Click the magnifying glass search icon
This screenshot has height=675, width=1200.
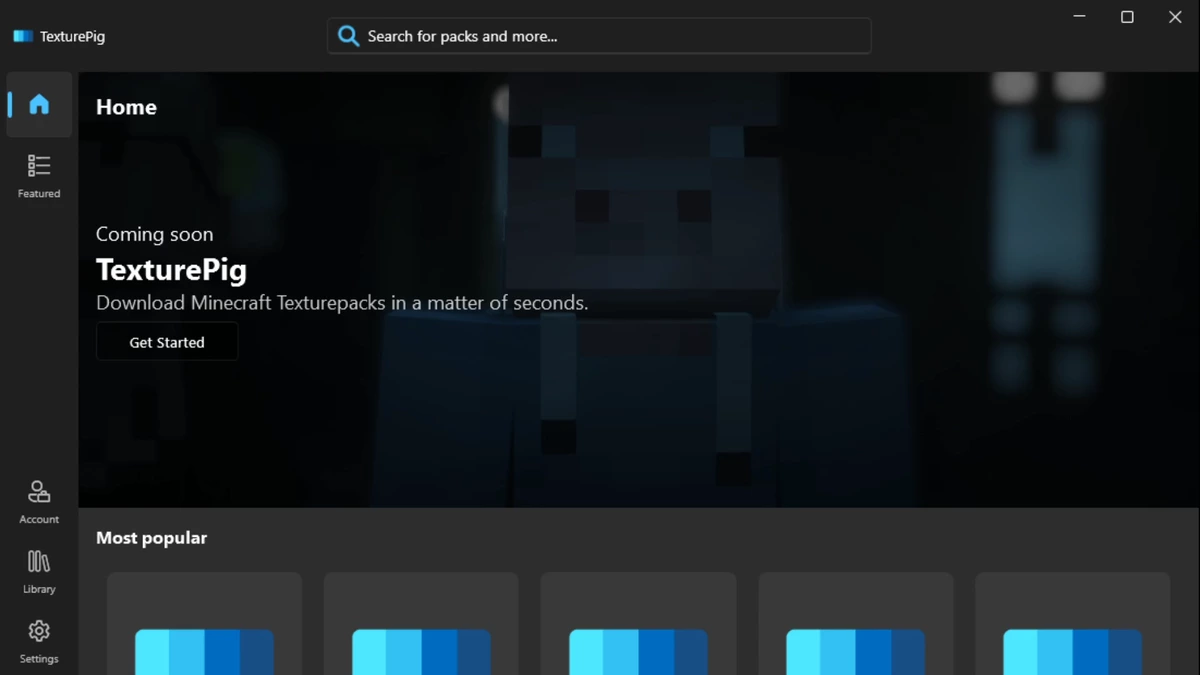click(348, 35)
